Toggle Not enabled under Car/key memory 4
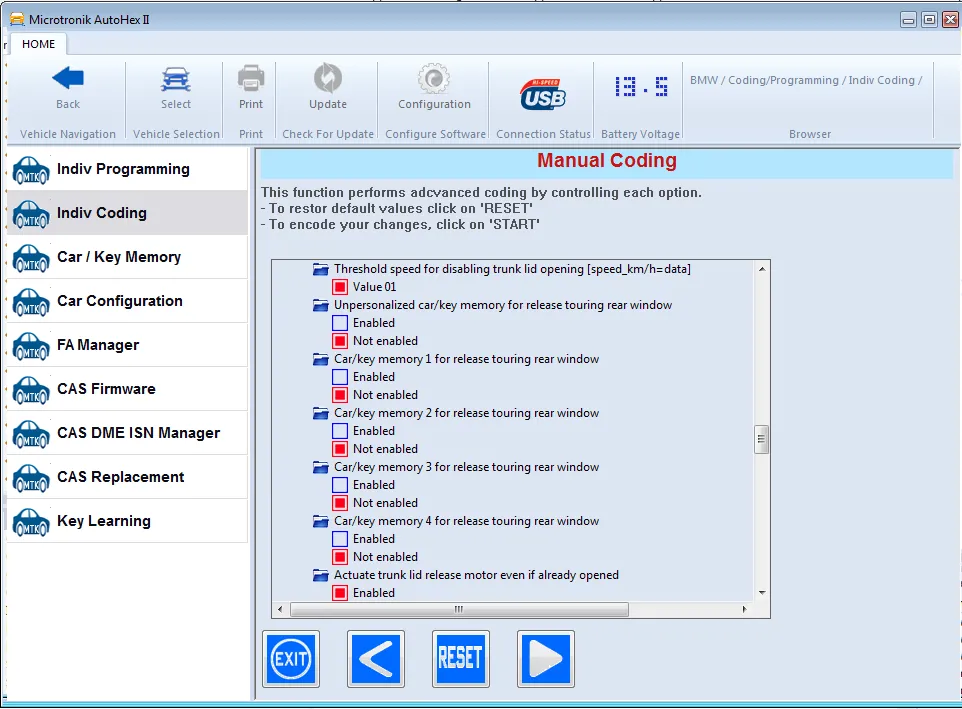Viewport: 962px width, 709px height. click(x=340, y=556)
